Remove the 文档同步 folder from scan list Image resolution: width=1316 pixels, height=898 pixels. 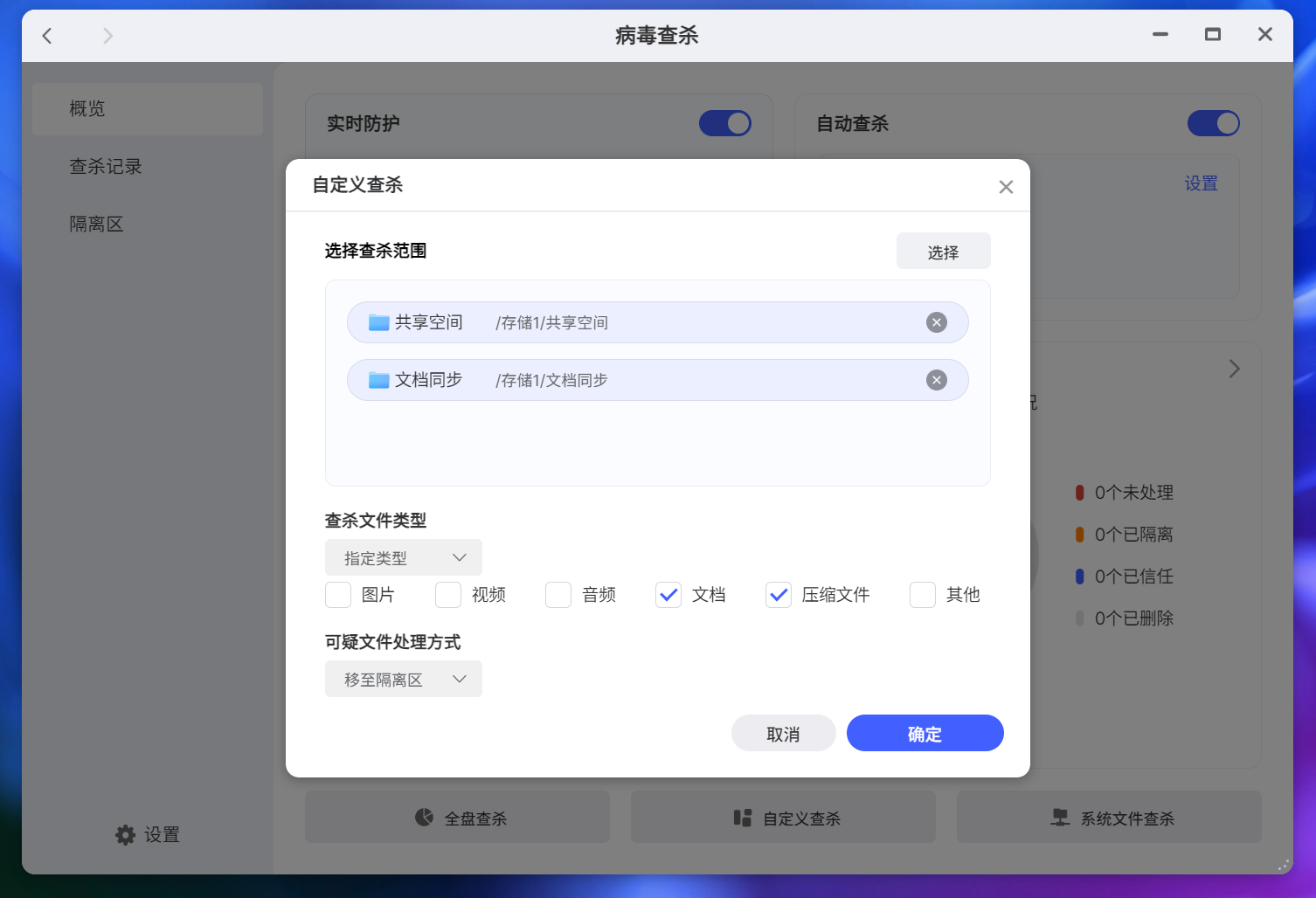pos(937,380)
